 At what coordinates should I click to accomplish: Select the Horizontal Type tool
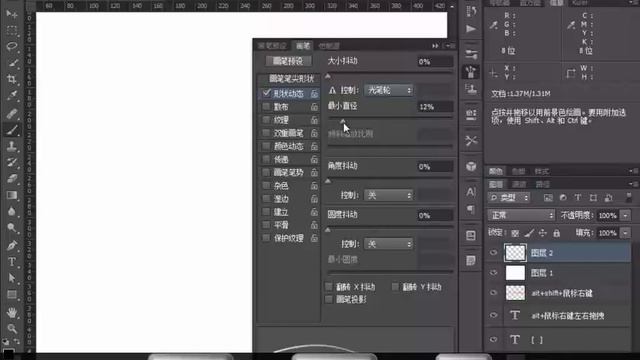coord(12,262)
